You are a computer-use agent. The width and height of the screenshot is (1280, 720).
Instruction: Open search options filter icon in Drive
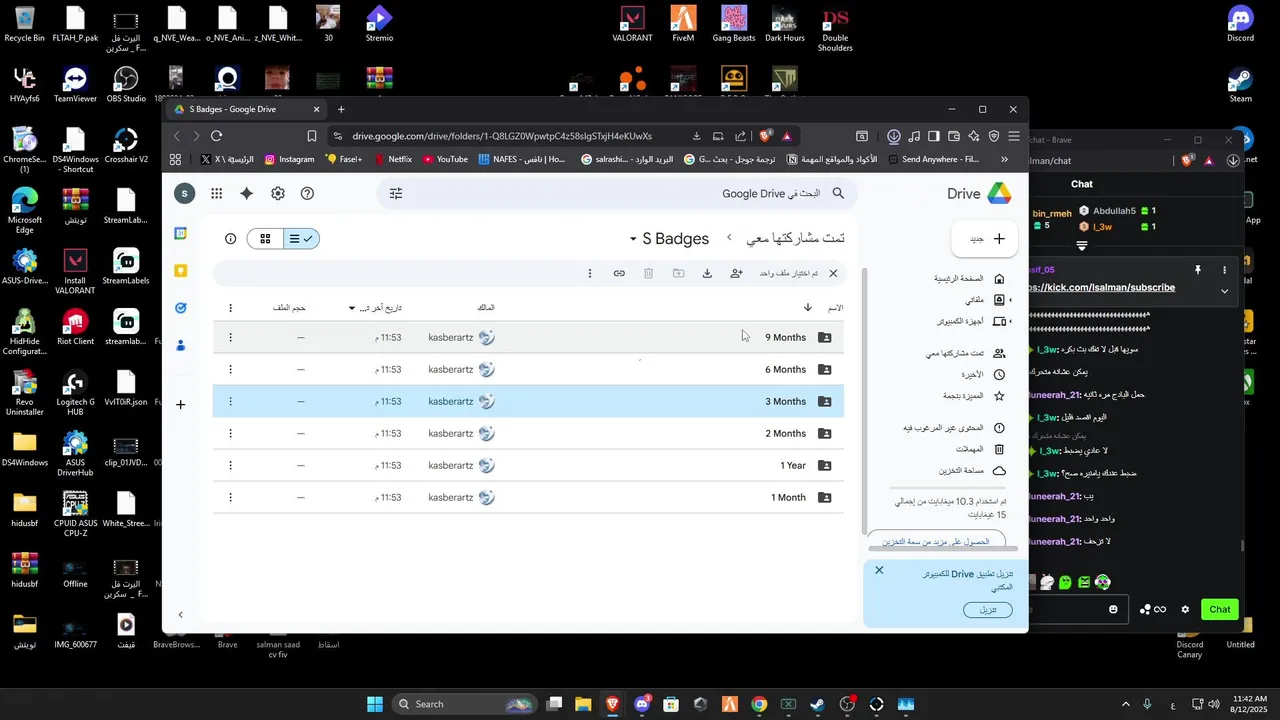[x=396, y=193]
